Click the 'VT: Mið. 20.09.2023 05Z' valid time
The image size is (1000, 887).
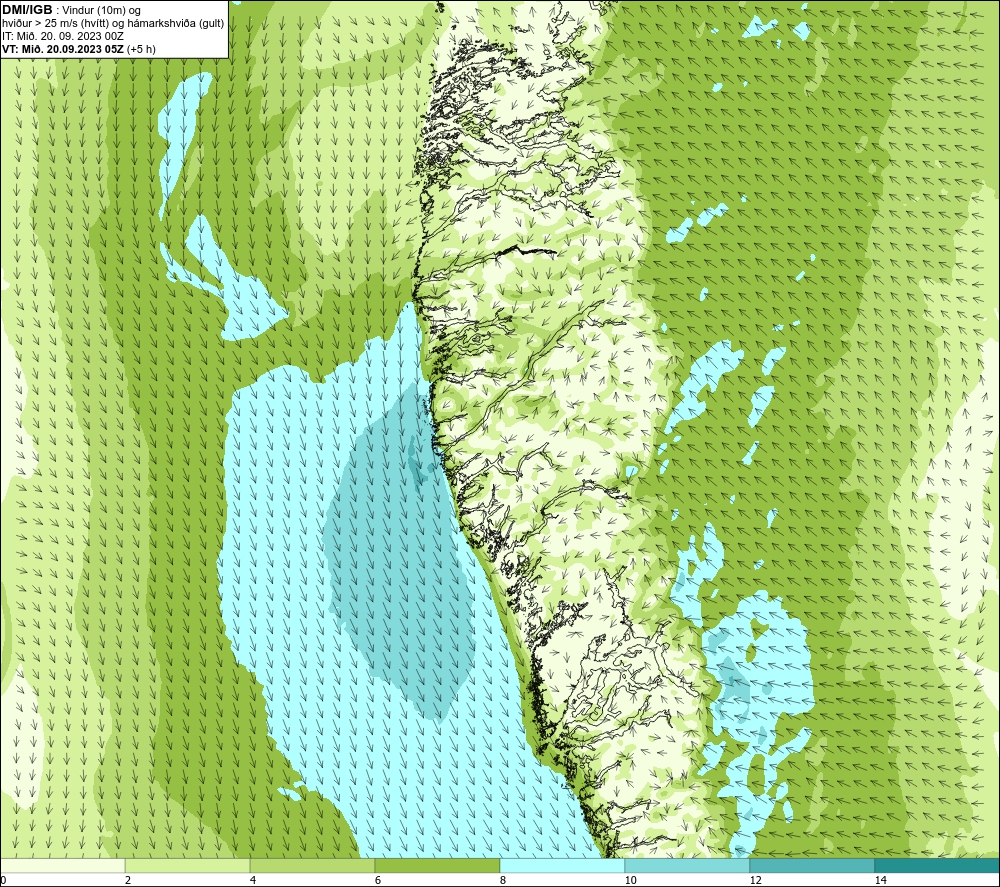[63, 49]
